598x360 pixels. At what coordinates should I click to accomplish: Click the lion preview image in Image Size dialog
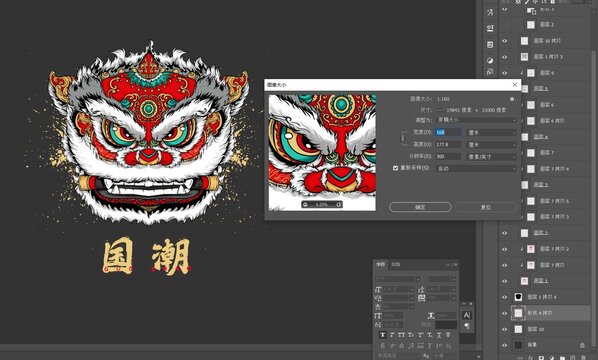[x=322, y=153]
